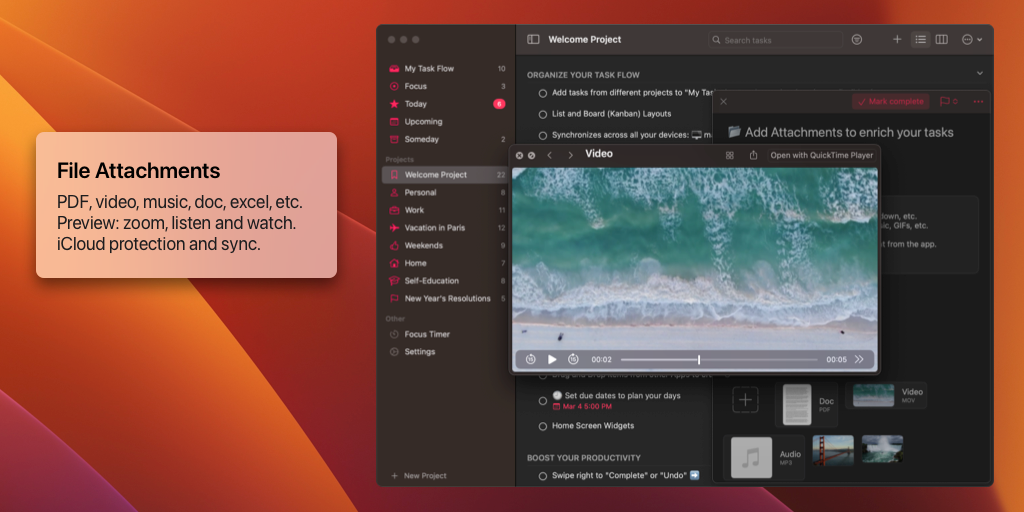Image resolution: width=1024 pixels, height=512 pixels.
Task: Click New Project button
Action: pos(419,476)
